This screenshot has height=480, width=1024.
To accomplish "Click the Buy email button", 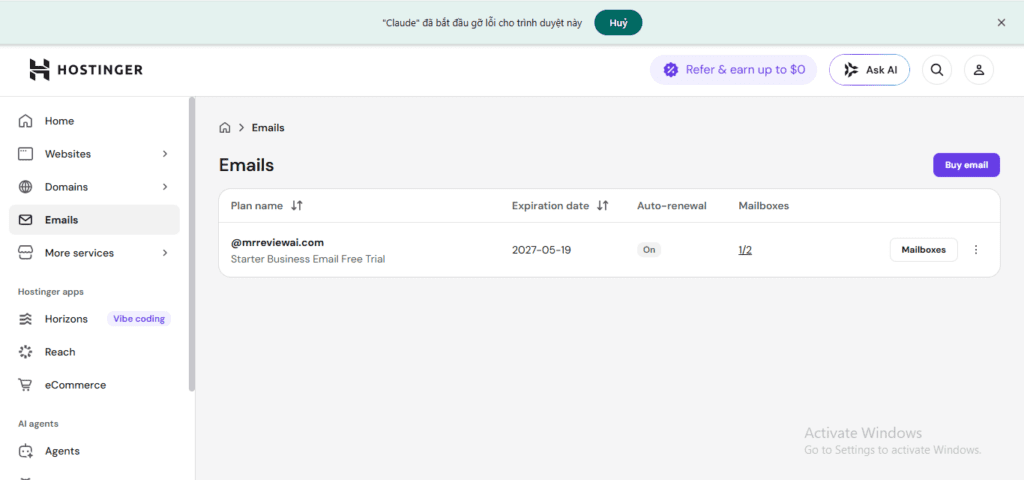I will [x=966, y=165].
